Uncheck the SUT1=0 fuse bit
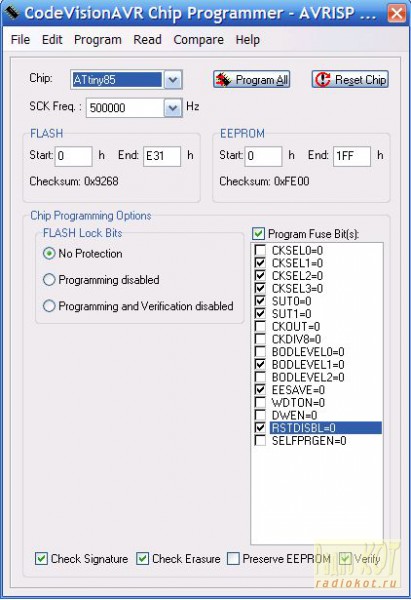Screen dimensions: 411x600 click(260, 313)
